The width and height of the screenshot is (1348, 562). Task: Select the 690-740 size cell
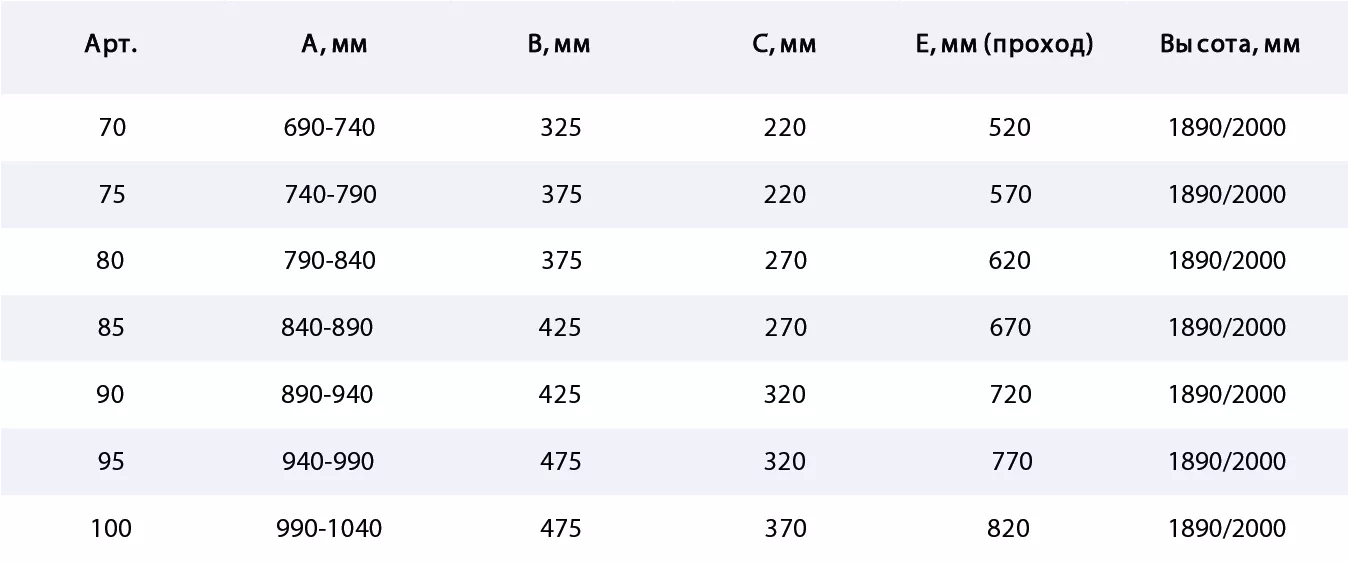click(330, 128)
